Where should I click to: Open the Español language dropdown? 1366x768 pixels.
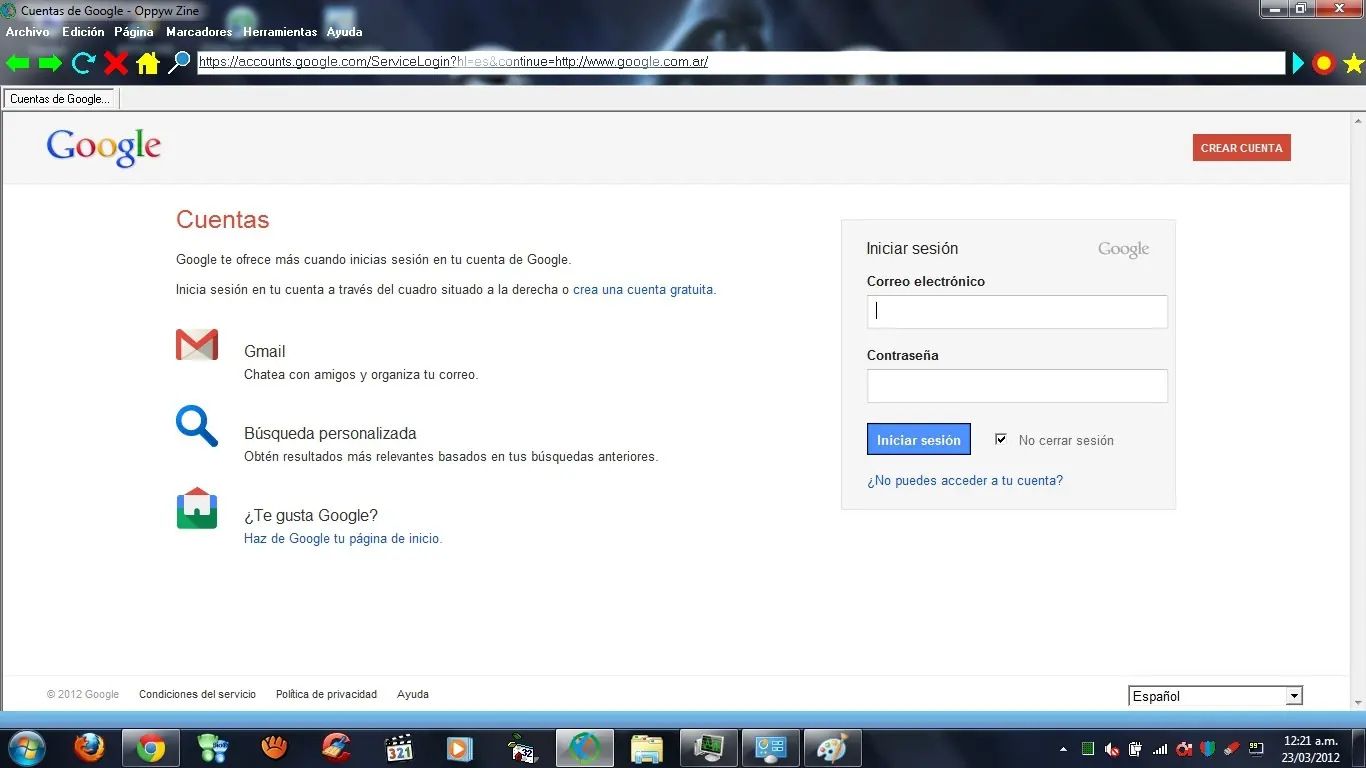[x=1215, y=696]
